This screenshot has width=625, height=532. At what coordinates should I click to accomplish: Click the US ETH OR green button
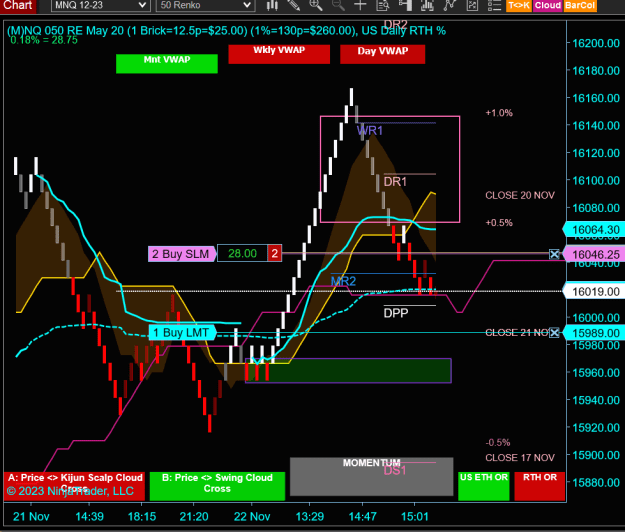click(x=484, y=486)
